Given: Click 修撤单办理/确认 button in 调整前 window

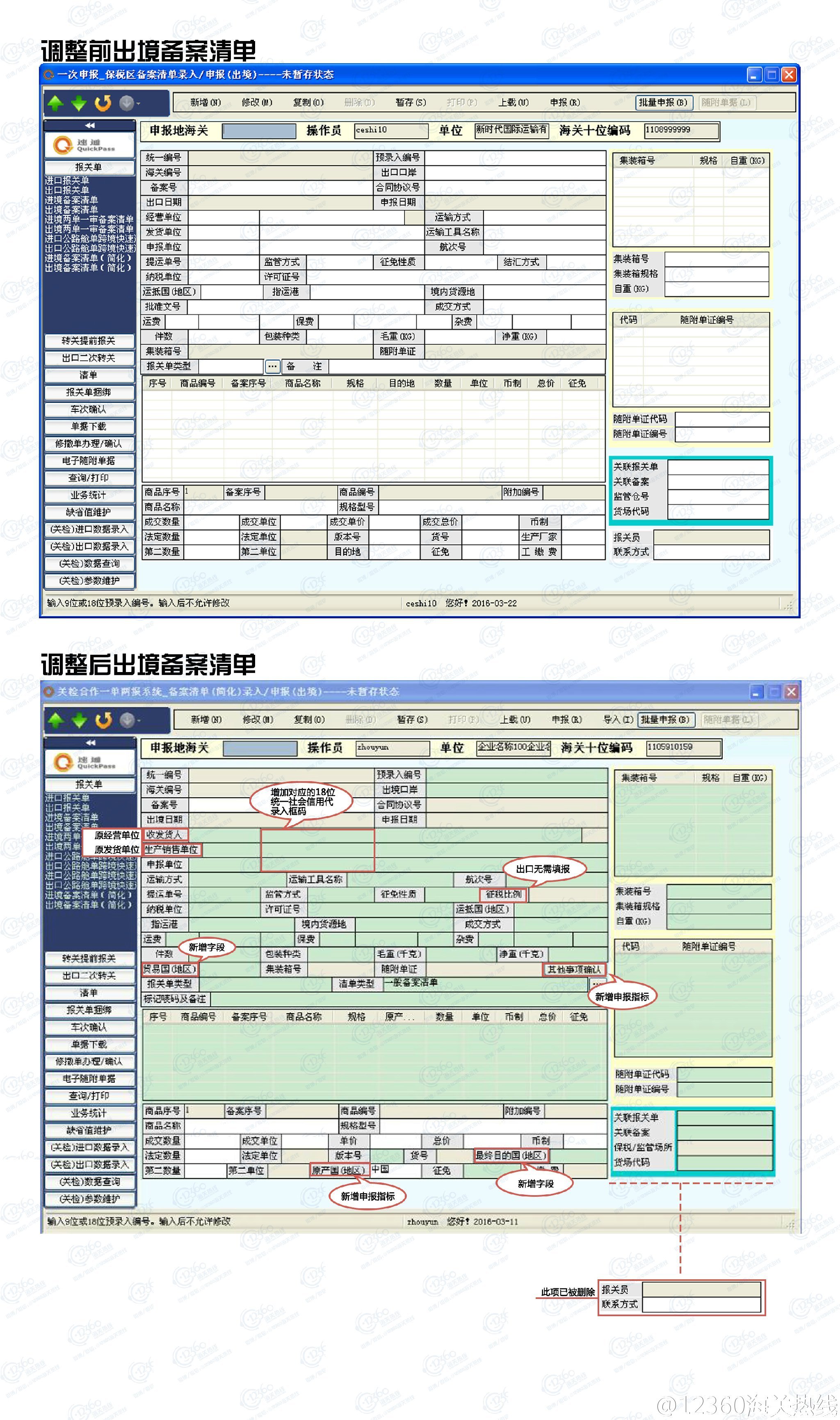Looking at the screenshot, I should tap(89, 444).
